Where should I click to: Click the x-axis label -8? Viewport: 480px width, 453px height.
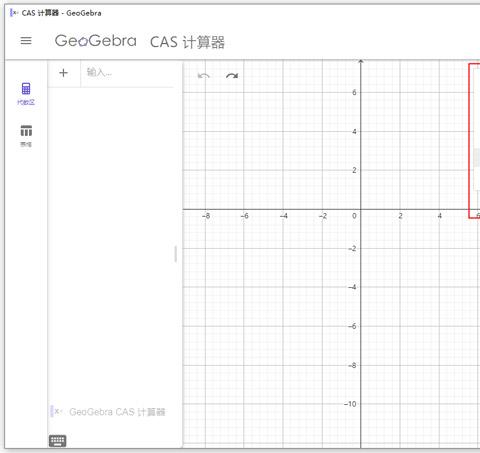pyautogui.click(x=206, y=216)
